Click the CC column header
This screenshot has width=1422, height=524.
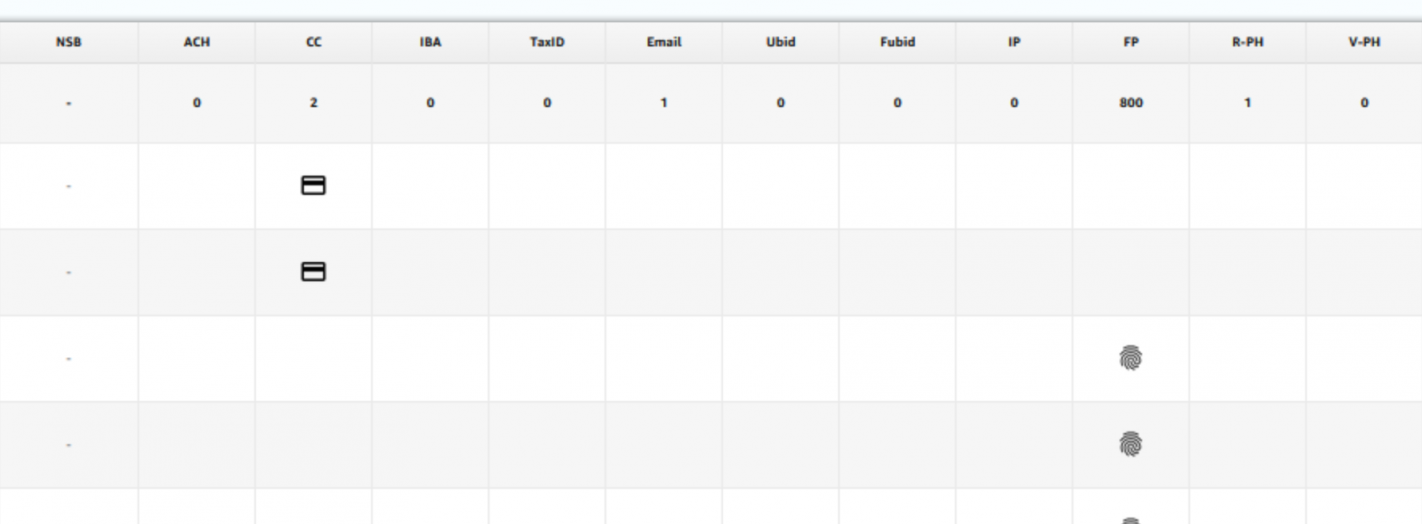coord(314,43)
